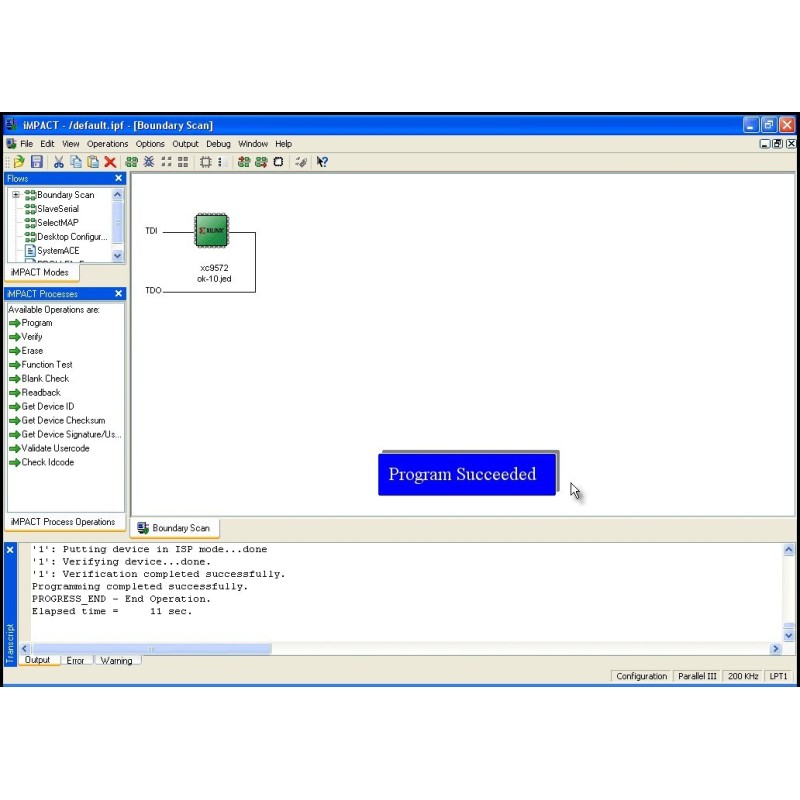This screenshot has width=800, height=800.
Task: Open the File menu
Action: point(27,144)
